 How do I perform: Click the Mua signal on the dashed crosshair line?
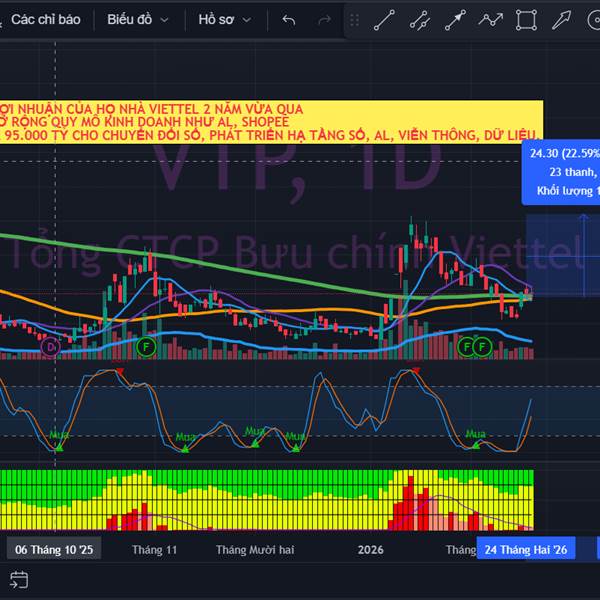[x=59, y=435]
